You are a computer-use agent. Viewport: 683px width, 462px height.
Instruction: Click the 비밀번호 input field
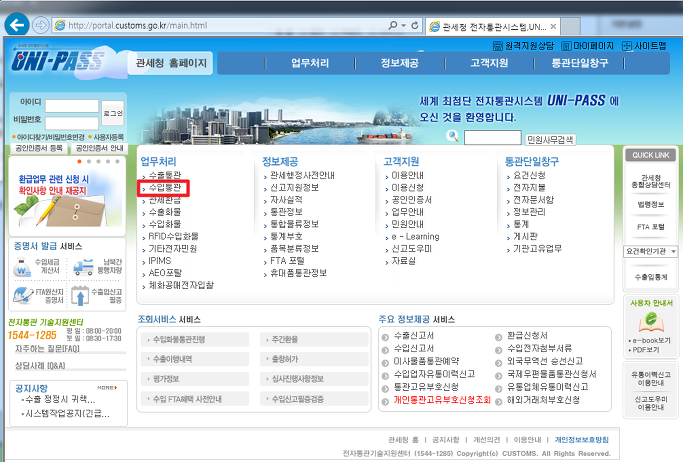point(72,123)
